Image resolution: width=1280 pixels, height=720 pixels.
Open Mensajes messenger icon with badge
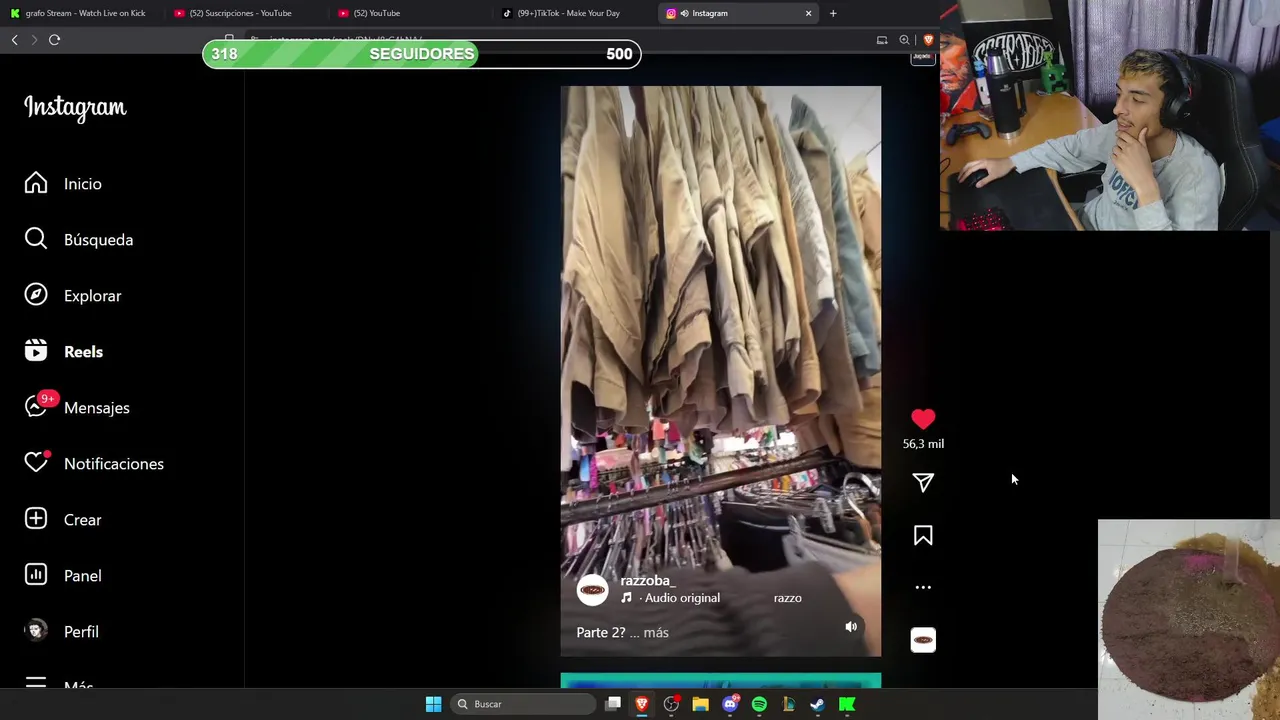click(x=38, y=406)
